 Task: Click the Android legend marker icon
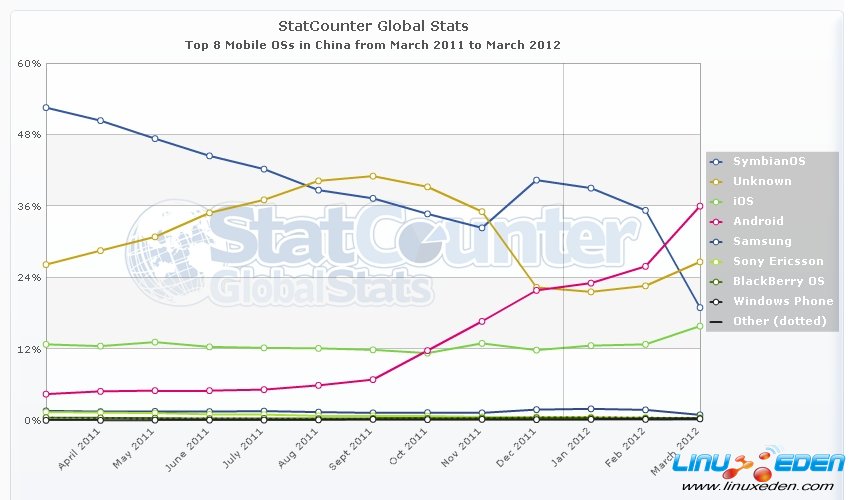(715, 221)
